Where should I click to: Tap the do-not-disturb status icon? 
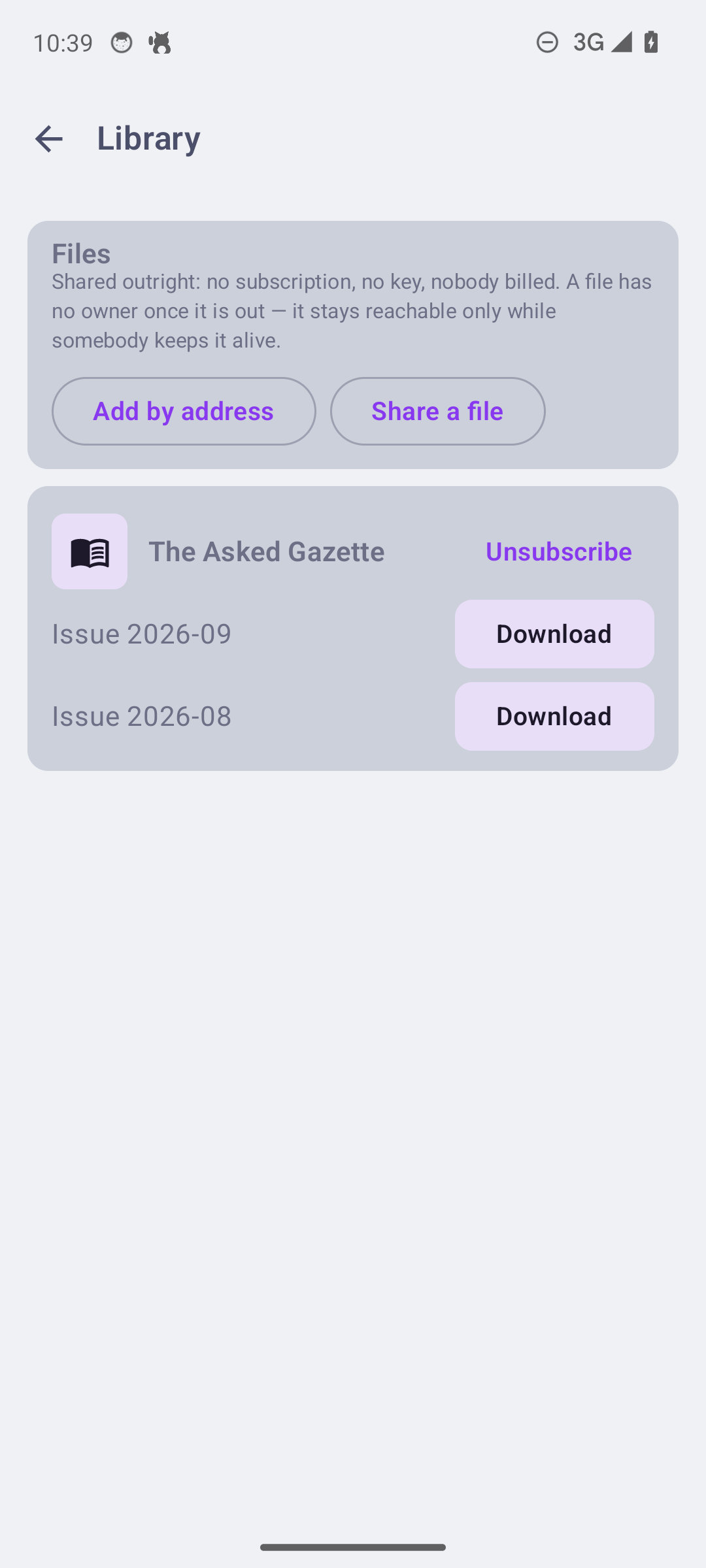547,42
